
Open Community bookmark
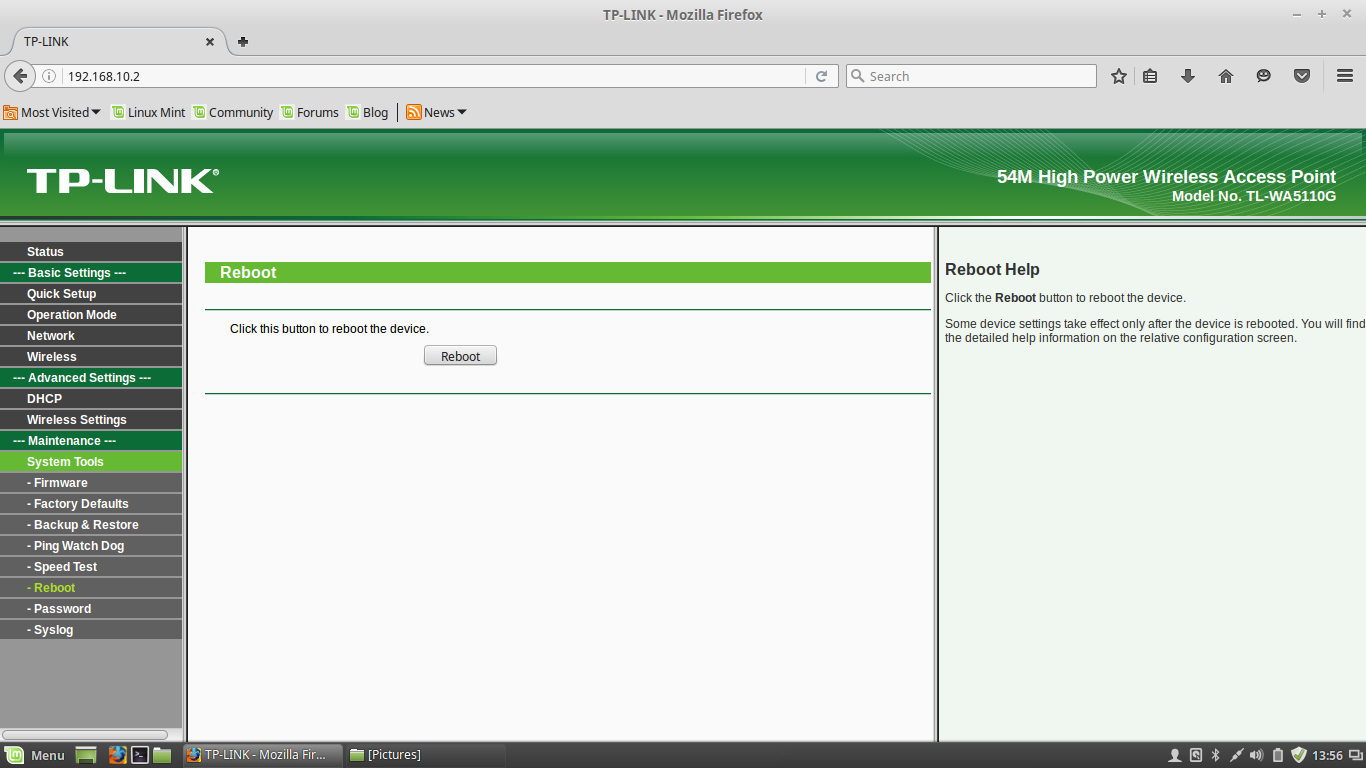[233, 112]
